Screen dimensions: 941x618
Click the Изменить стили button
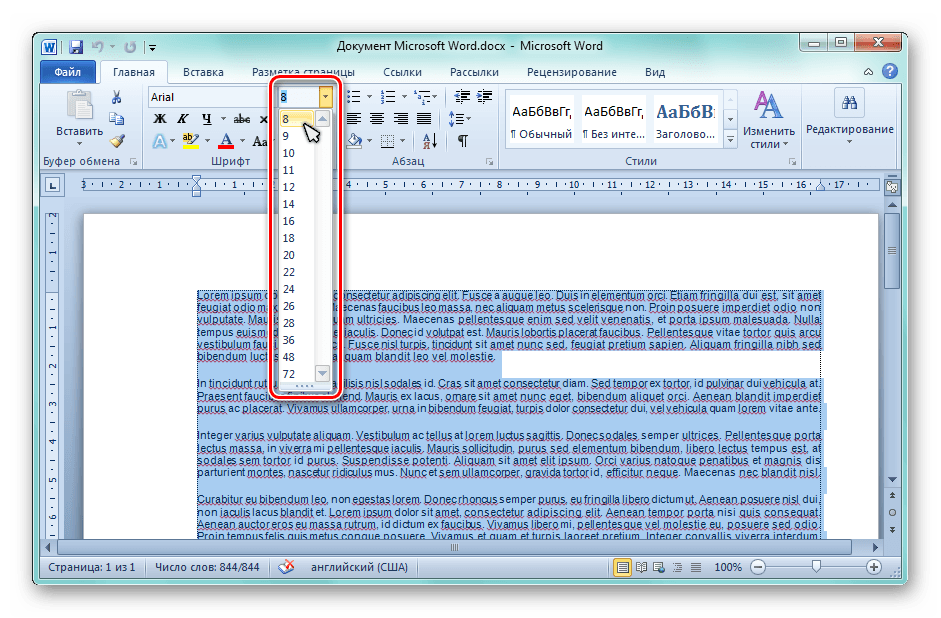point(768,120)
